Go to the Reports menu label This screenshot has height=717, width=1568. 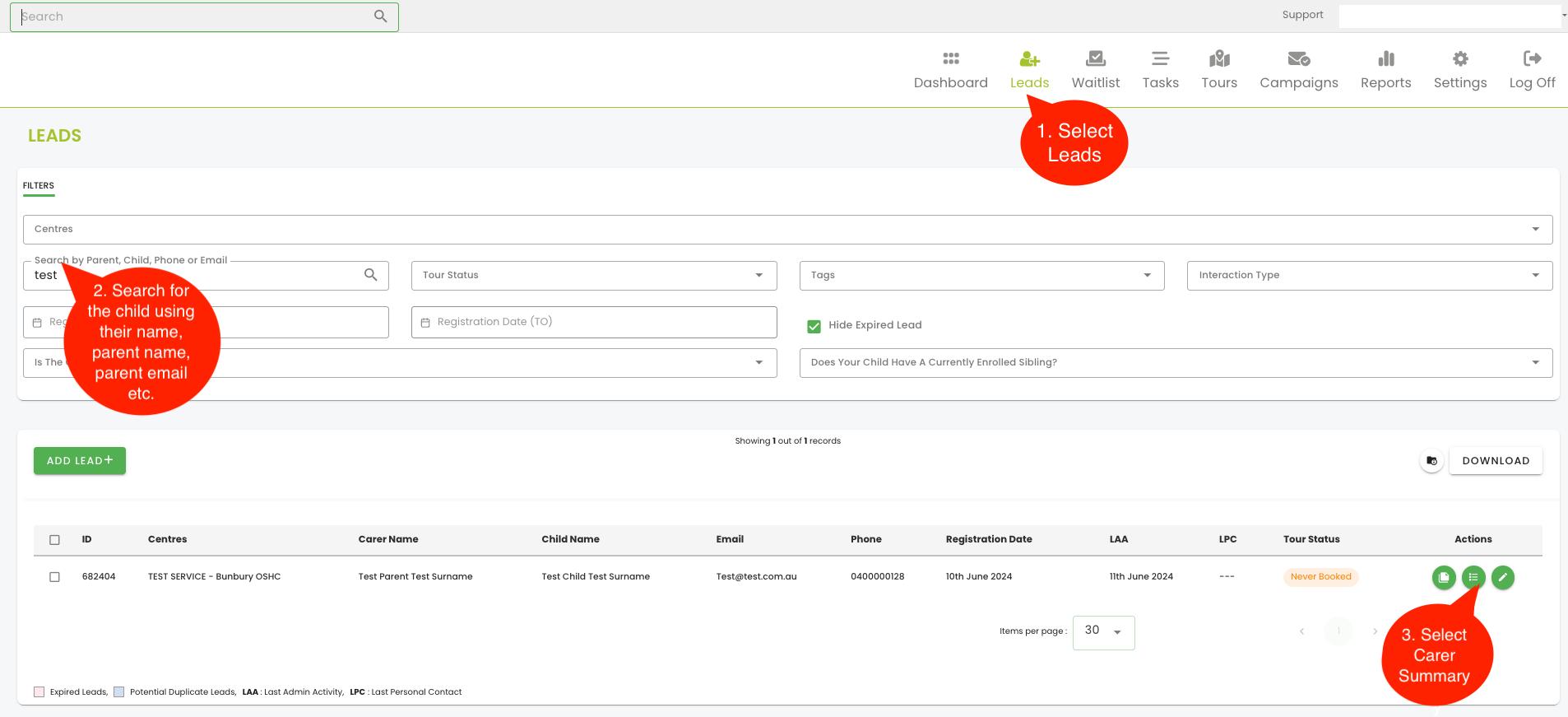pyautogui.click(x=1386, y=83)
